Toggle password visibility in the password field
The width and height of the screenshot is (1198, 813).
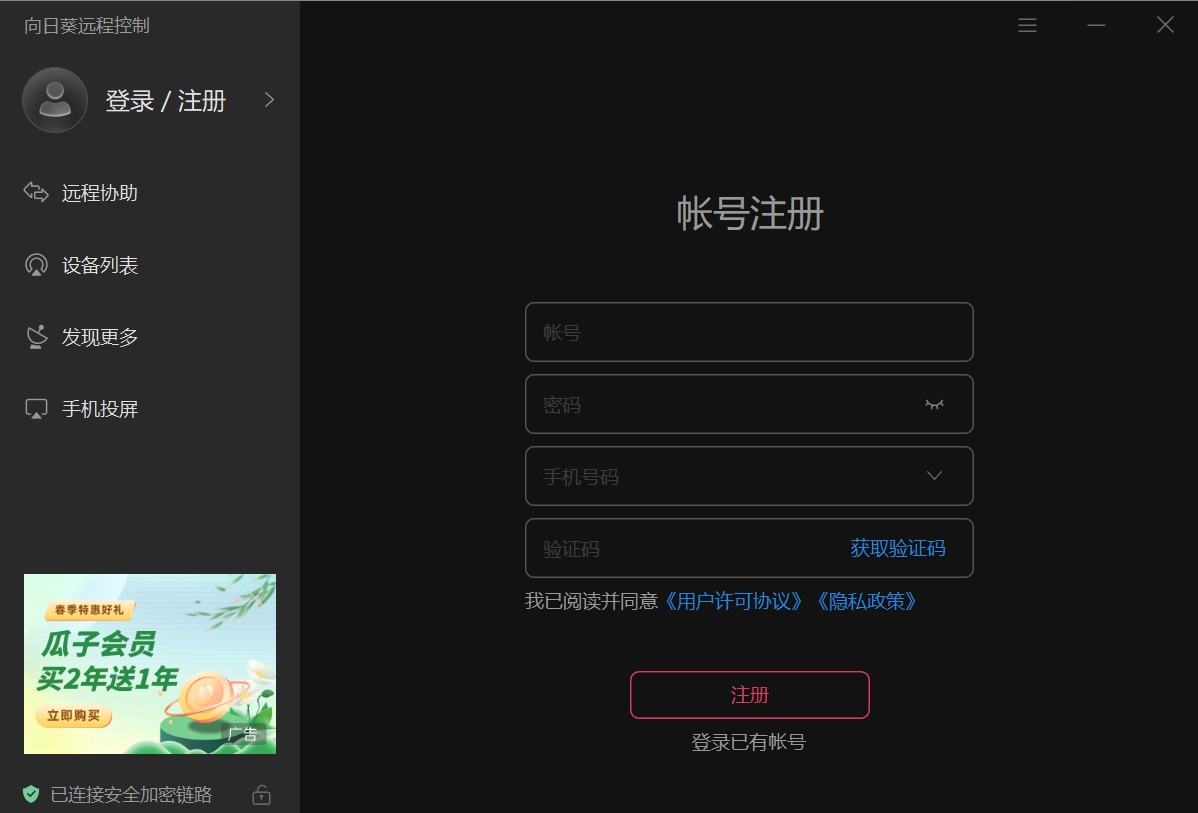click(934, 404)
